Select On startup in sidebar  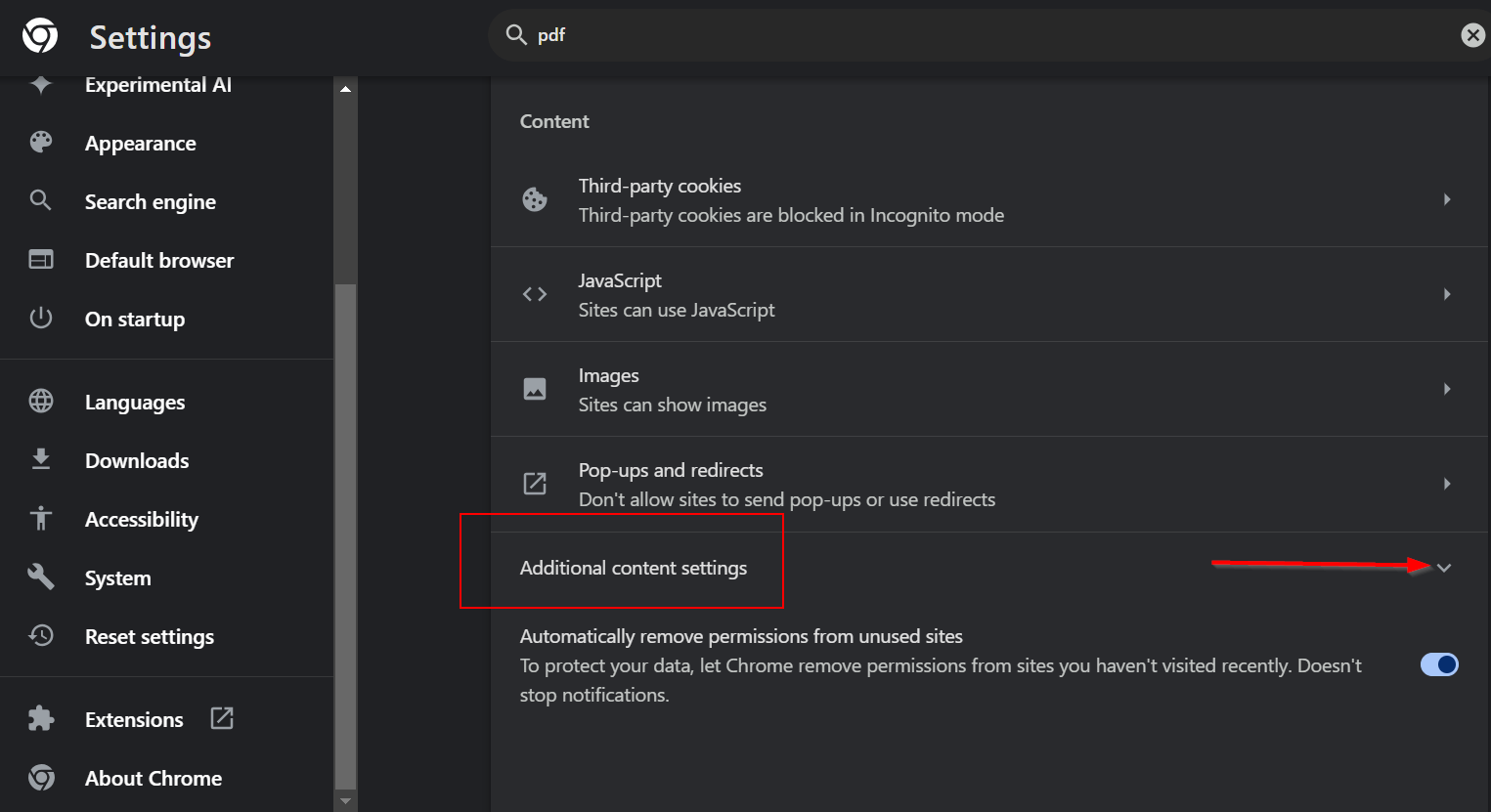tap(135, 320)
